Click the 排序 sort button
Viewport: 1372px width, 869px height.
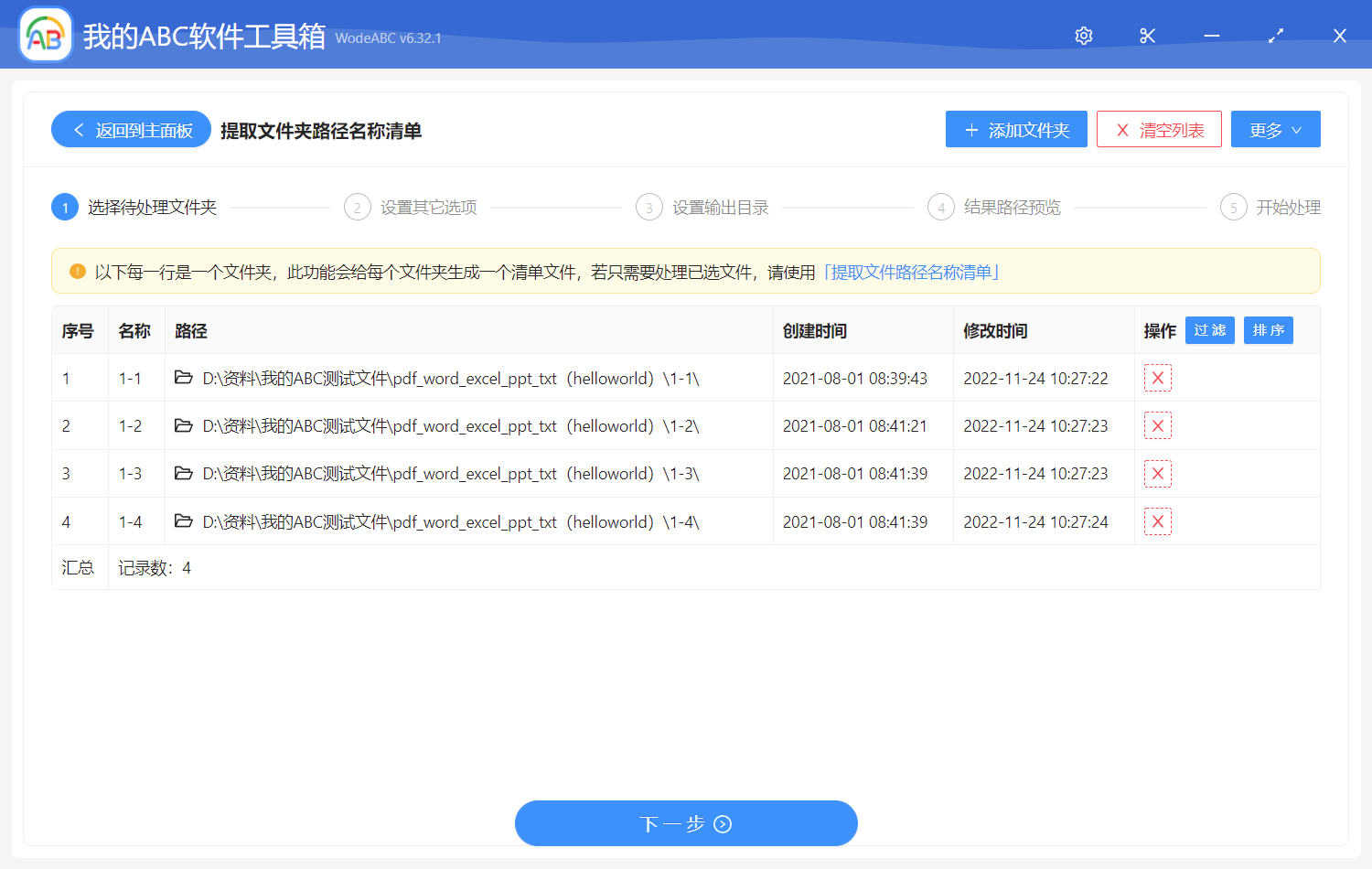point(1269,330)
